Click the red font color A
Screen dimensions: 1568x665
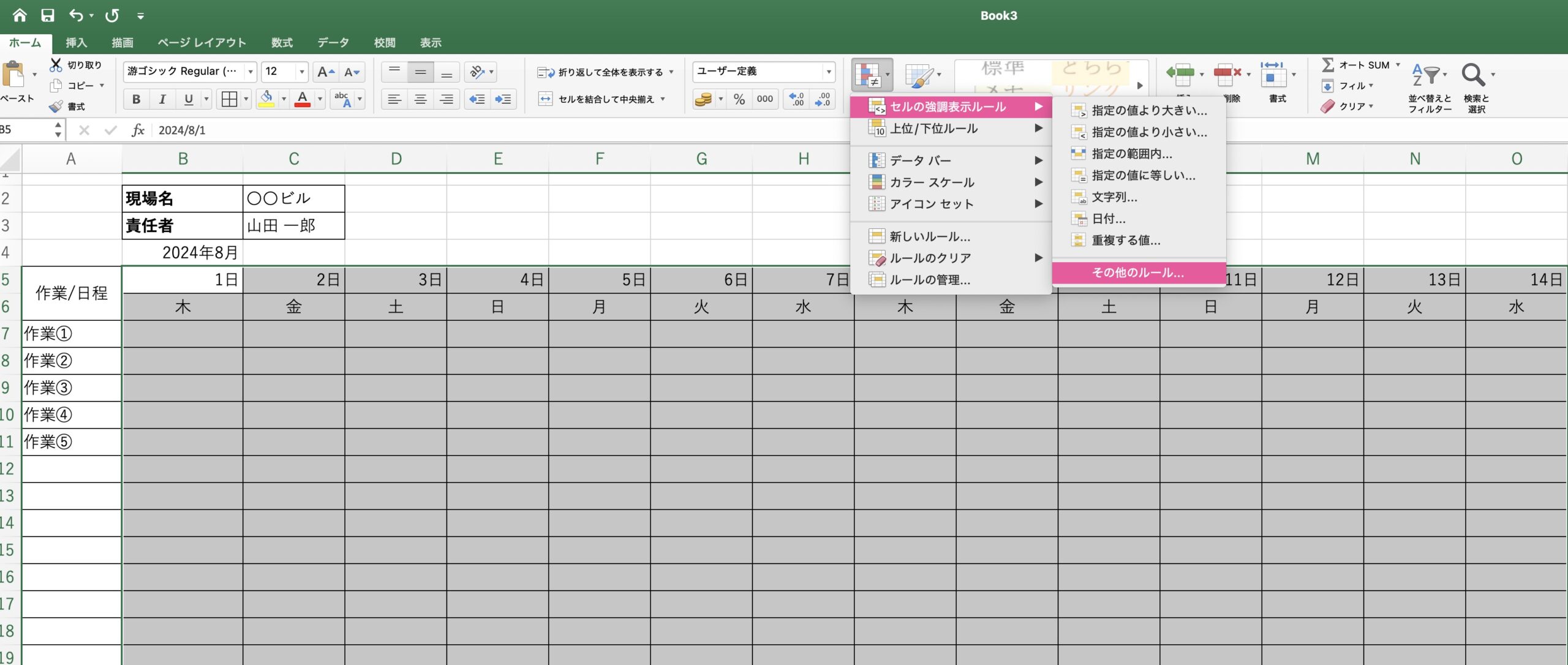[x=303, y=99]
